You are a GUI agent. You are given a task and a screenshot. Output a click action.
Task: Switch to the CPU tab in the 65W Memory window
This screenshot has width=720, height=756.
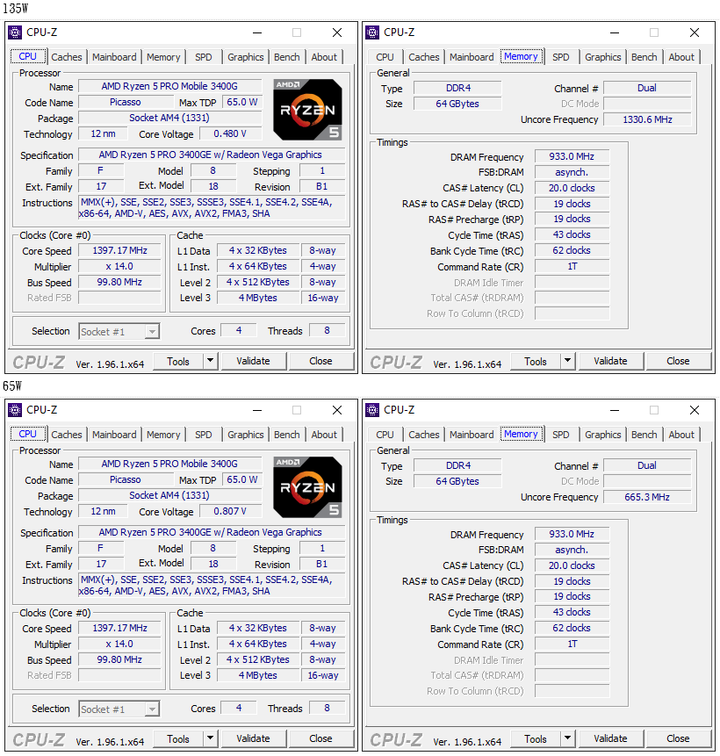(x=385, y=434)
